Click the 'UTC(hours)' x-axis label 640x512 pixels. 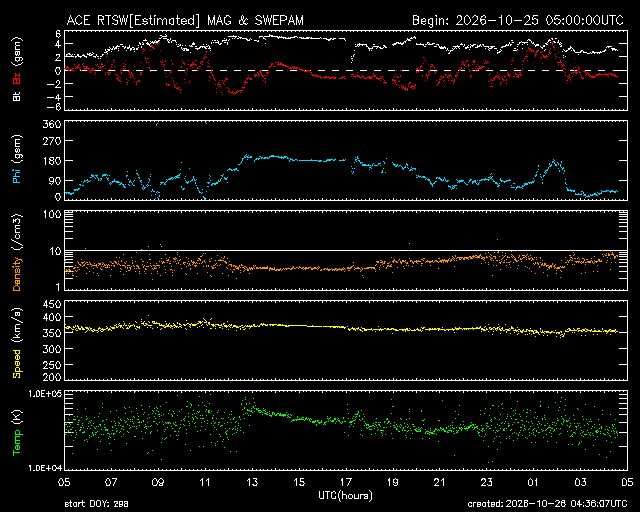click(x=345, y=496)
